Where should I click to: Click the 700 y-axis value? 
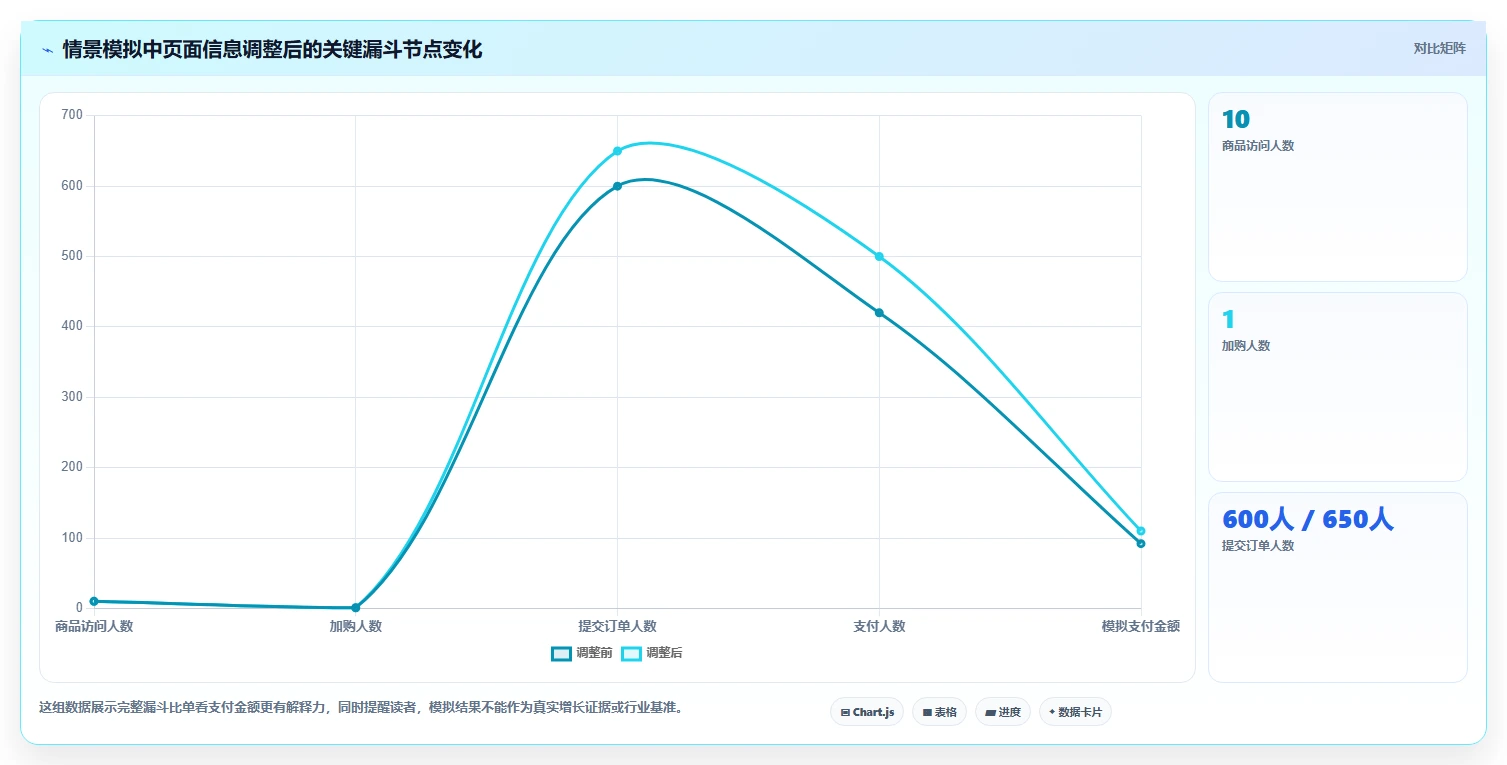pyautogui.click(x=72, y=115)
